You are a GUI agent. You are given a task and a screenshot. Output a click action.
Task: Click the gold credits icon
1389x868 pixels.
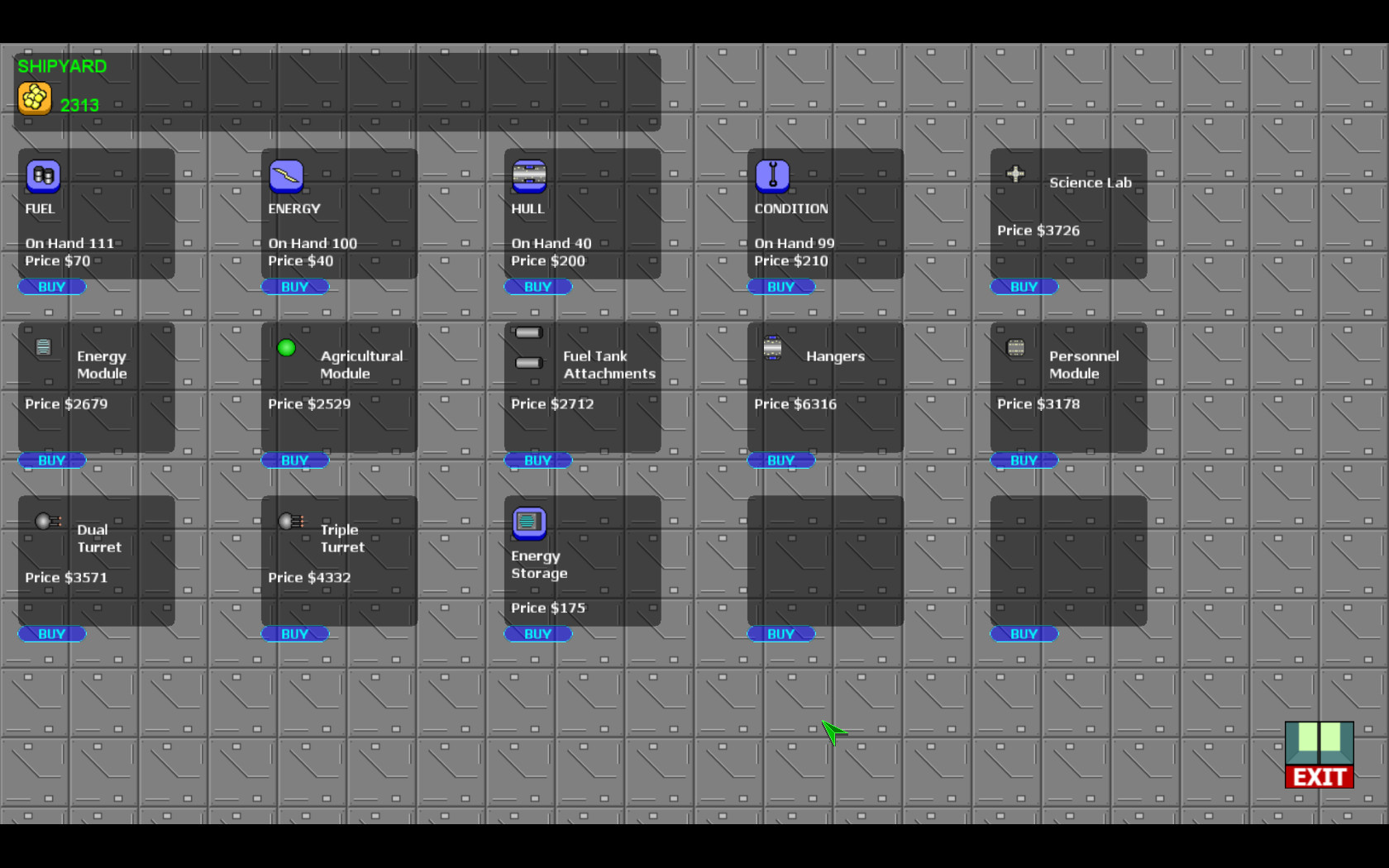(x=35, y=99)
